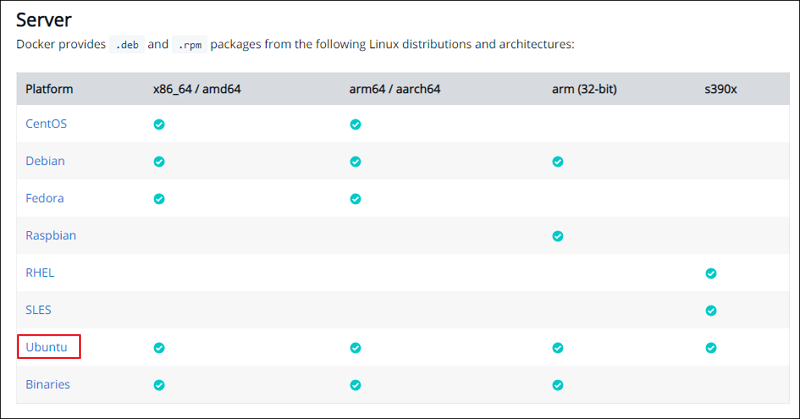This screenshot has height=419, width=800.
Task: Click the Server heading
Action: (x=44, y=20)
